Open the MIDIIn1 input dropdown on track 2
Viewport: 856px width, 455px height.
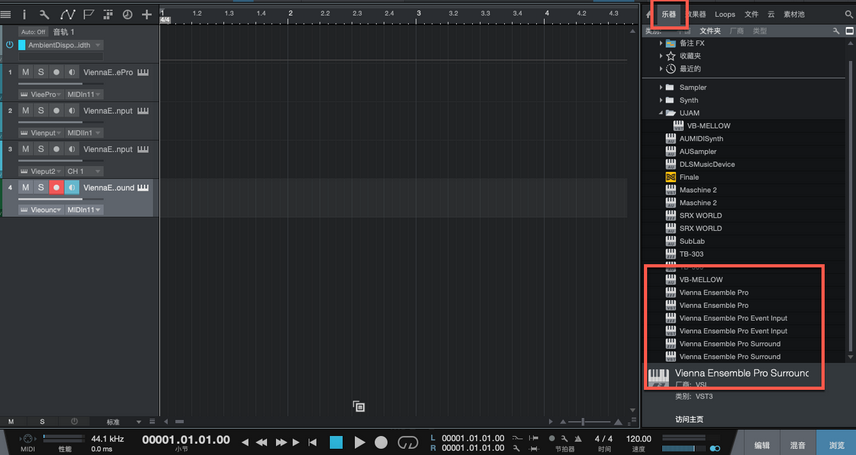tap(84, 133)
